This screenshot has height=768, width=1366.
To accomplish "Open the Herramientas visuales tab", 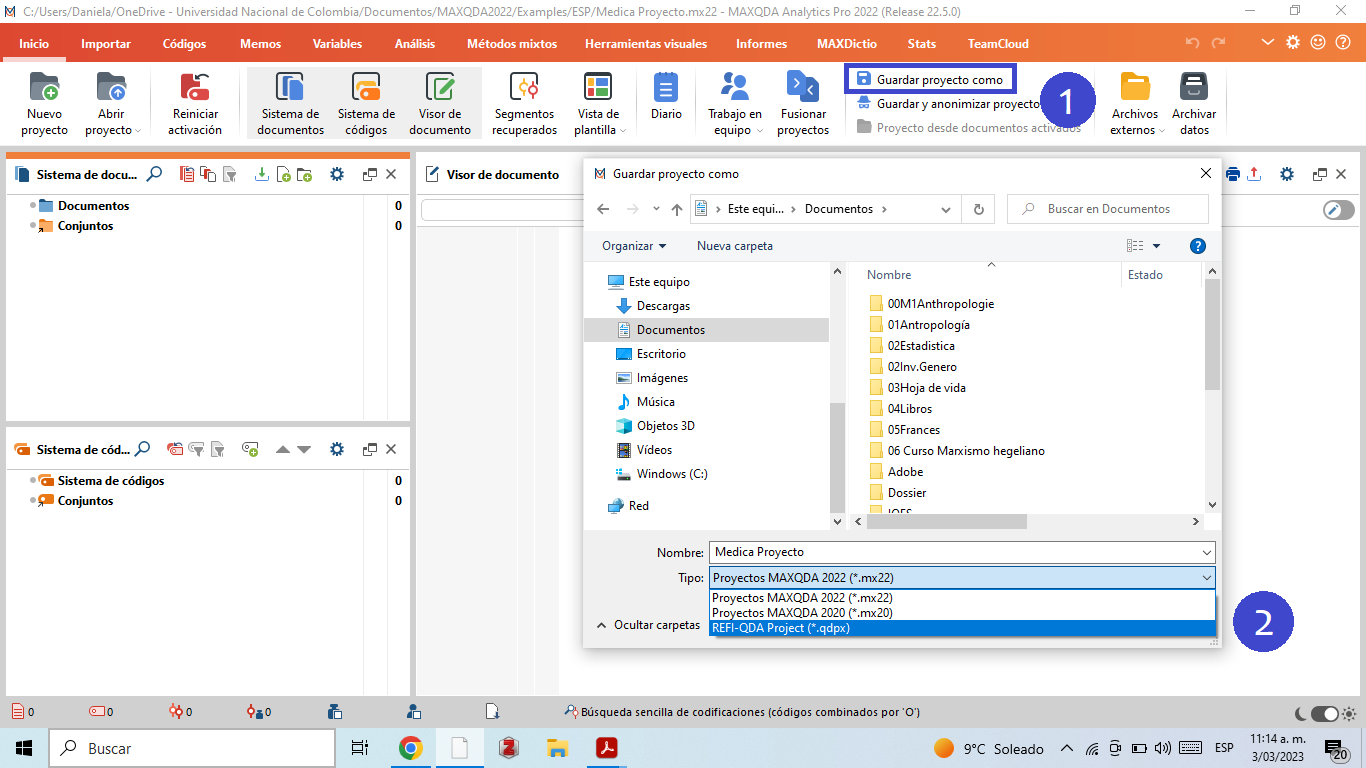I will pos(646,43).
